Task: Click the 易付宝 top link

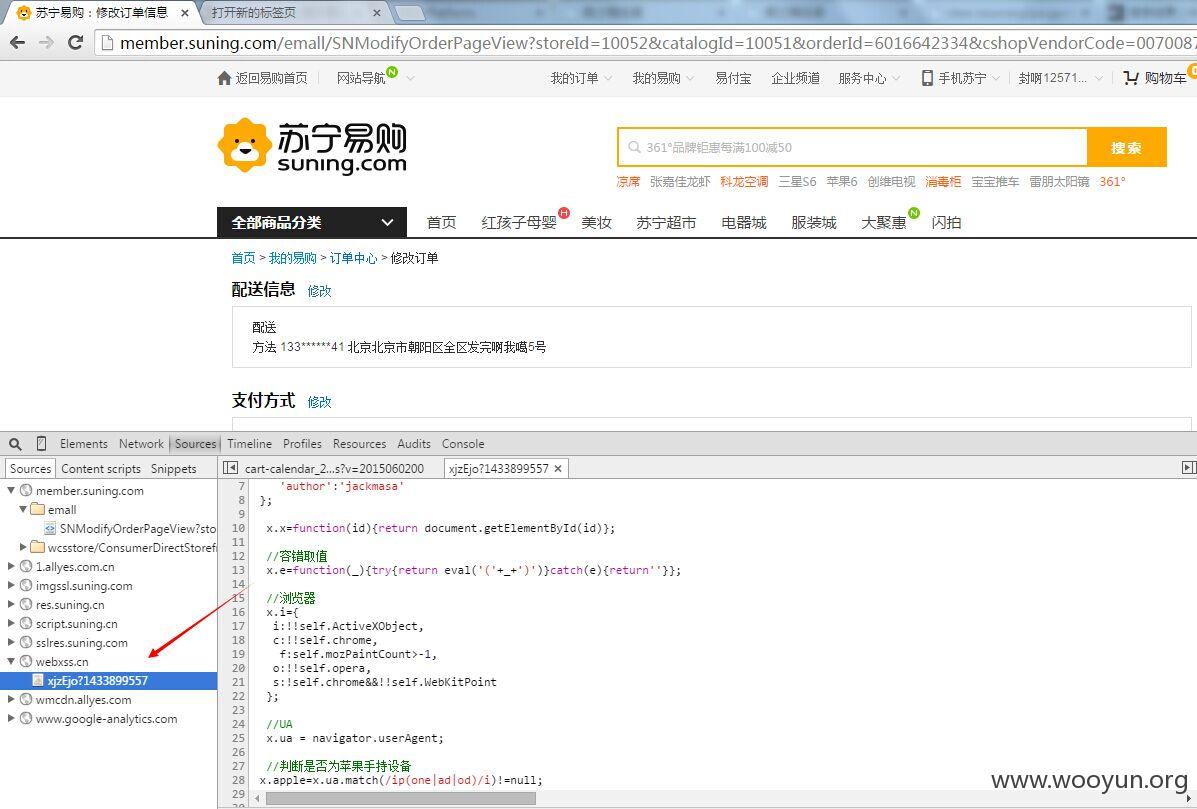Action: click(733, 78)
